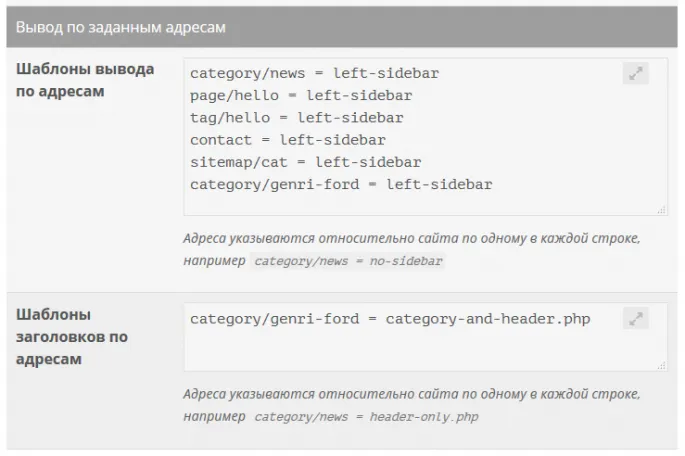The height and width of the screenshot is (456, 685).
Task: Click hint text under output templates textarea
Action: coord(411,239)
